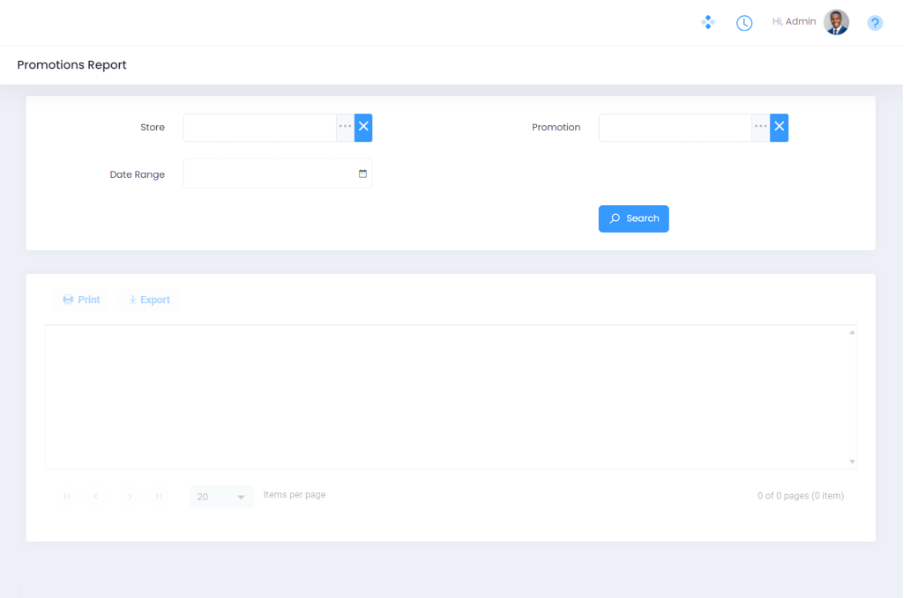Go to the first page of results
Screen dimensions: 904x598
pos(67,496)
